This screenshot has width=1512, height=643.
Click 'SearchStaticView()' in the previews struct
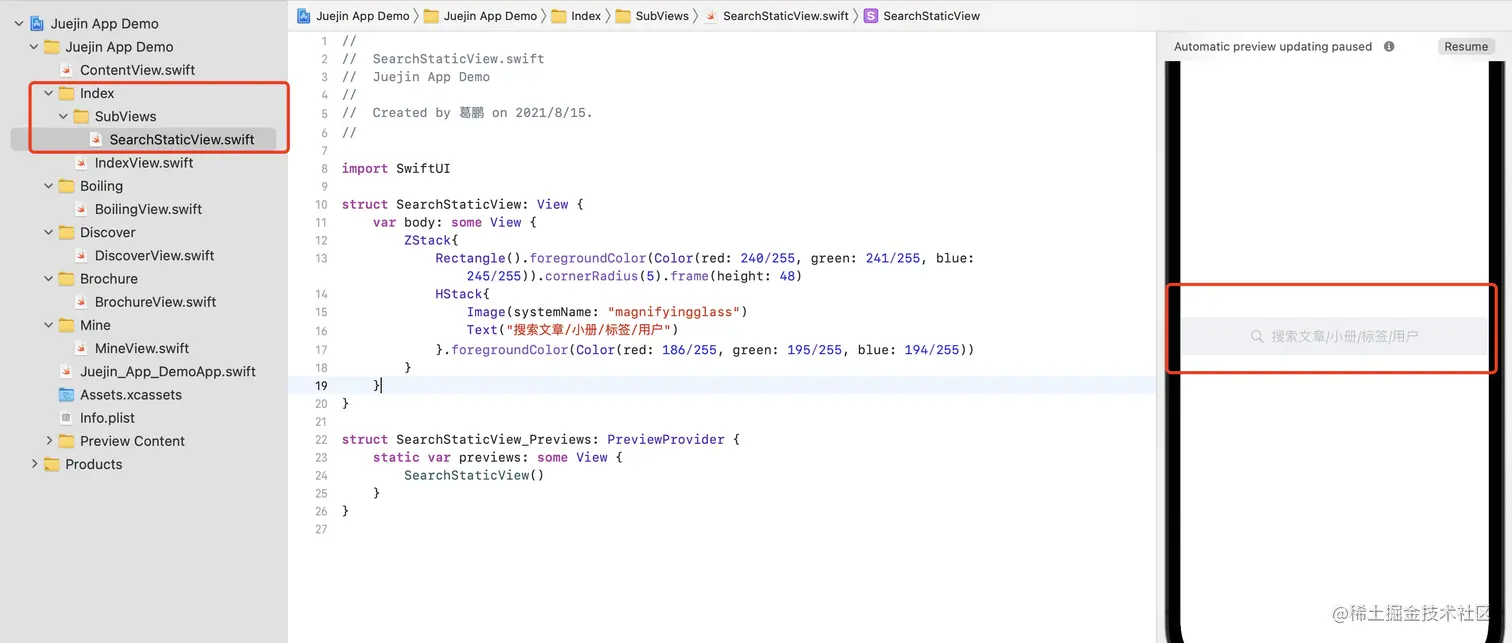pos(474,475)
